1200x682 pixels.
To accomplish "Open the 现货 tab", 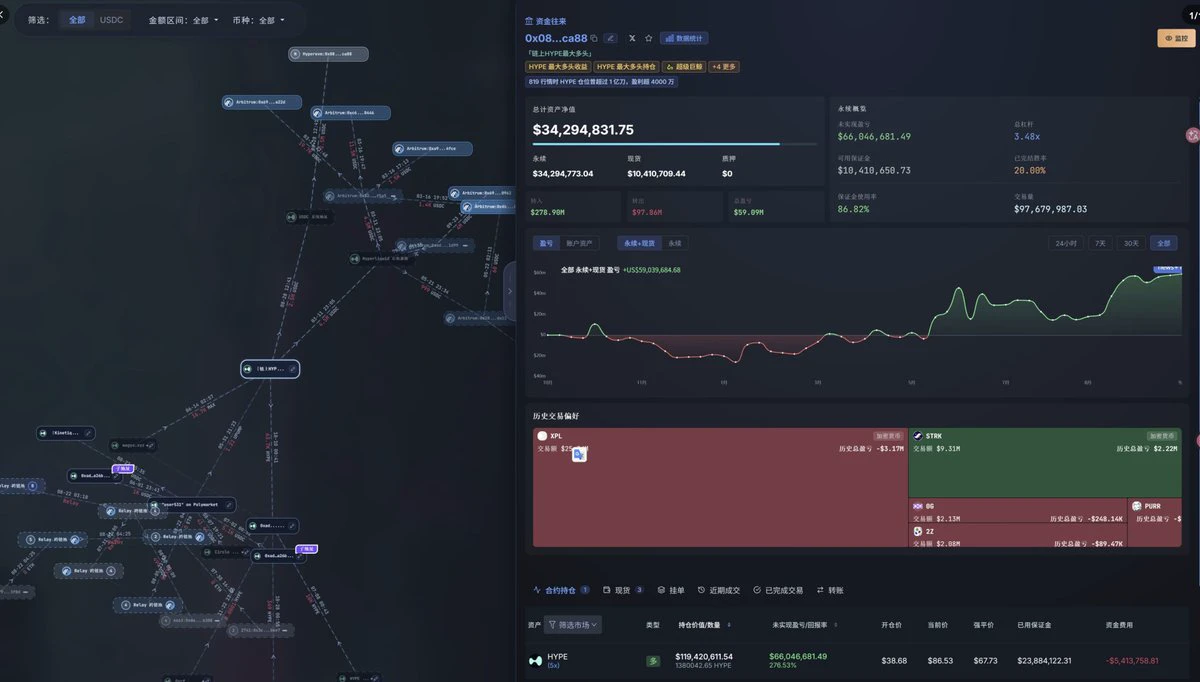I will point(623,590).
